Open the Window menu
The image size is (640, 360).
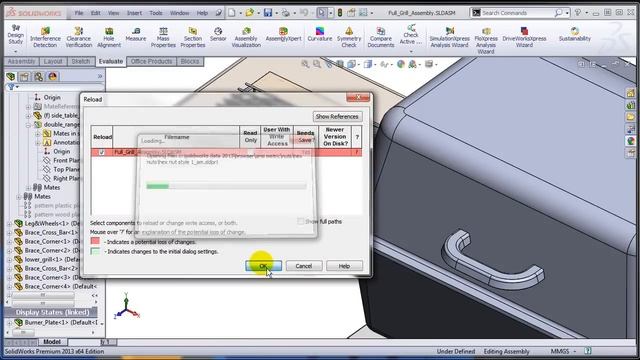tap(179, 13)
